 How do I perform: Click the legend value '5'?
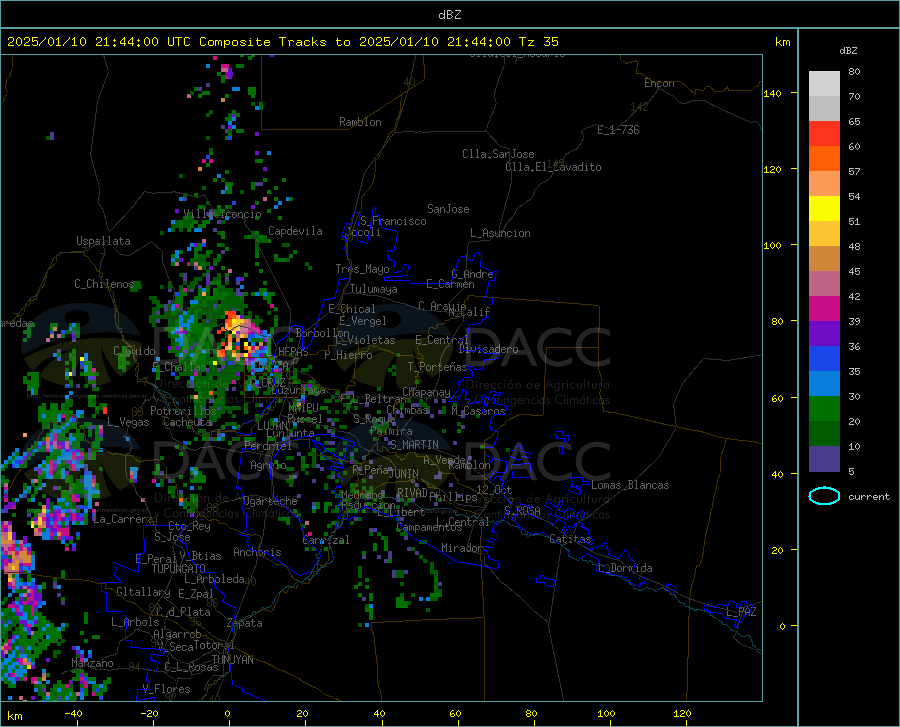coord(851,472)
